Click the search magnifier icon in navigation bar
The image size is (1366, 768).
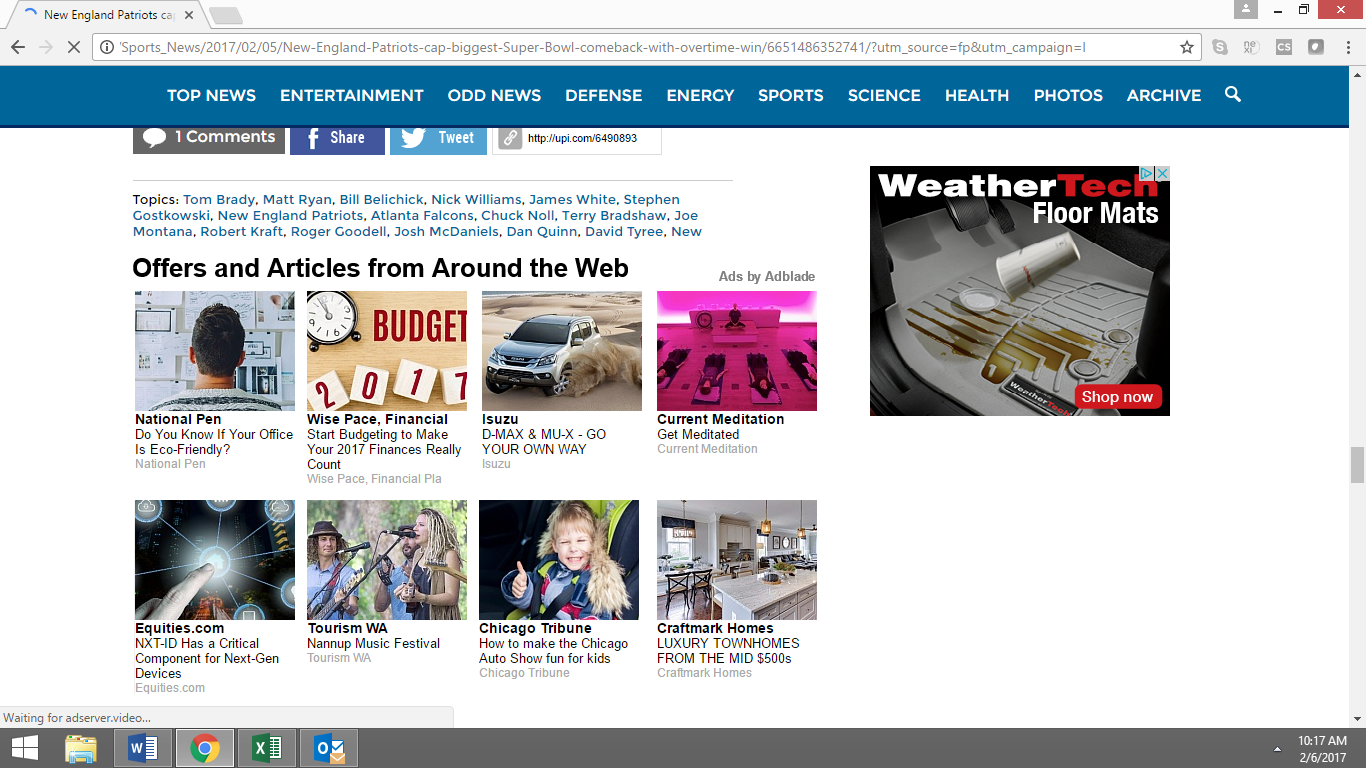point(1233,94)
